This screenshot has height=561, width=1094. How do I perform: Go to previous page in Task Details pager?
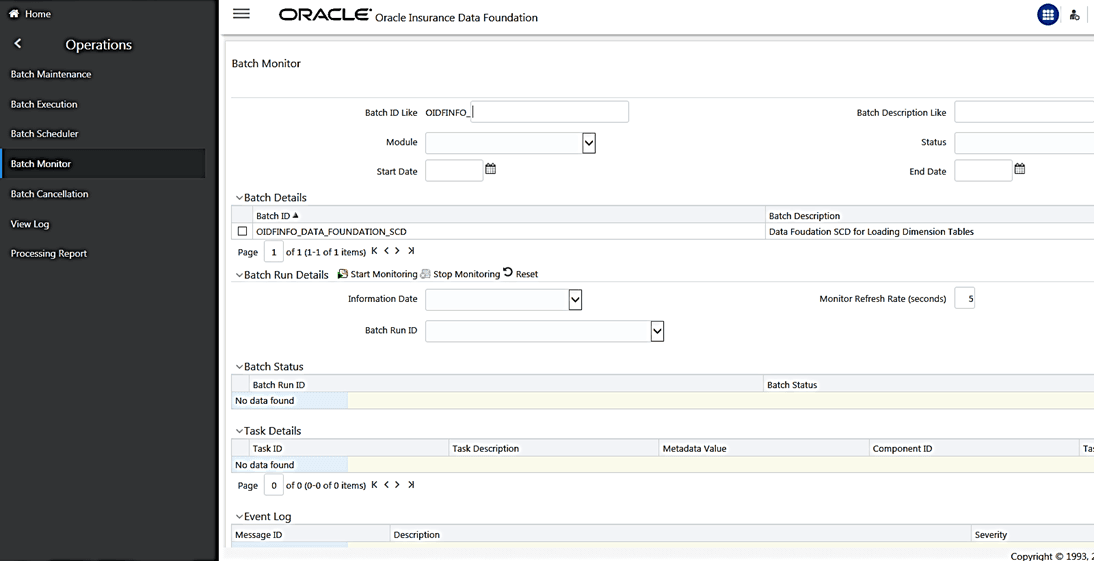(x=387, y=485)
